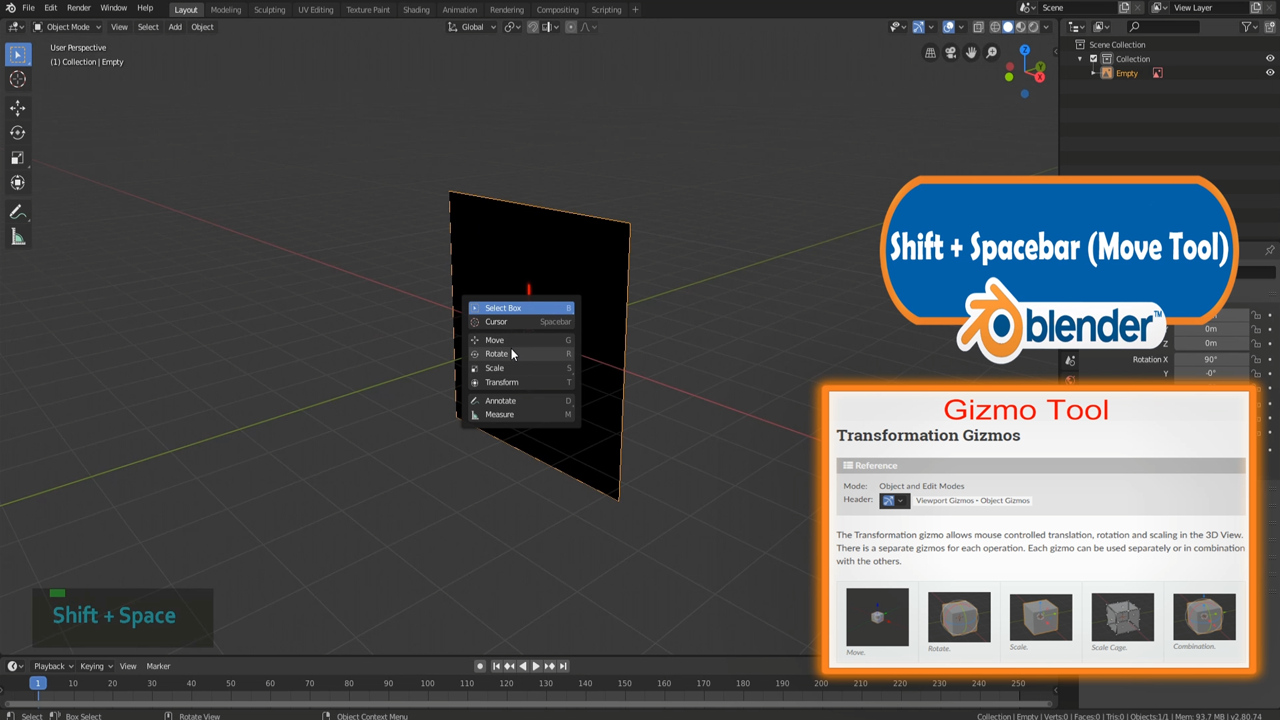
Task: Hide the Empty object using its eye icon
Action: [1270, 72]
